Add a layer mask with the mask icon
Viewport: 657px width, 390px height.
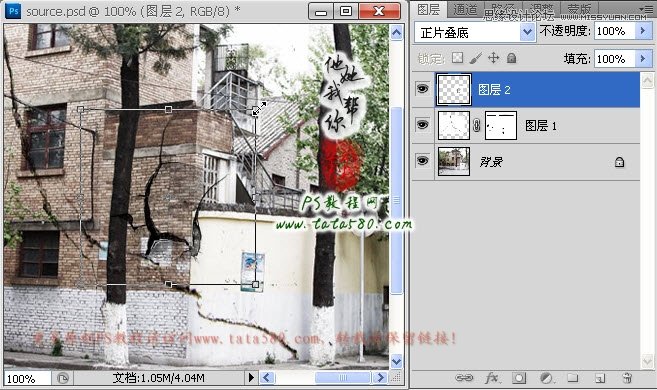(x=519, y=378)
